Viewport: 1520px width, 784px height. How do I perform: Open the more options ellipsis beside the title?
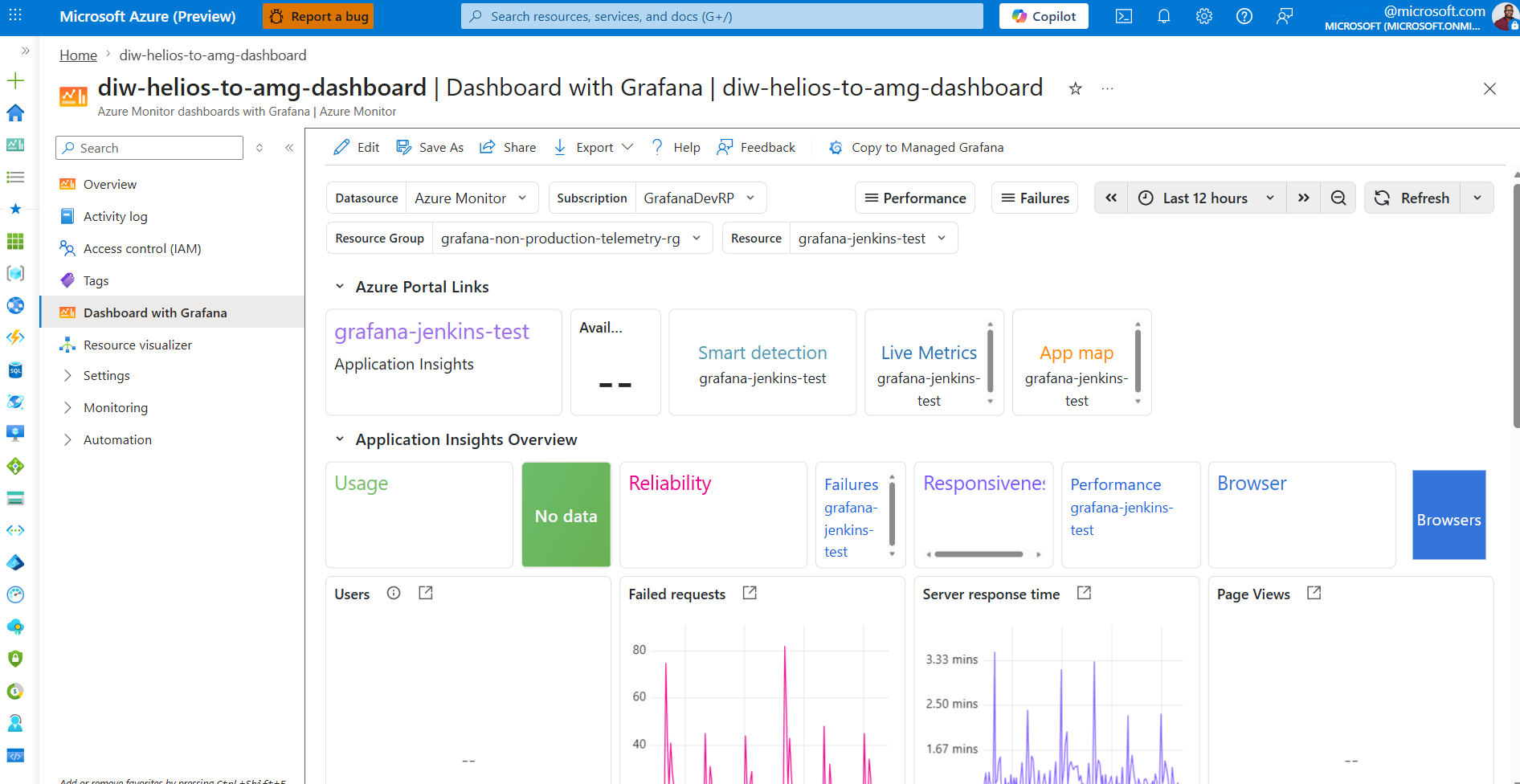pyautogui.click(x=1108, y=88)
